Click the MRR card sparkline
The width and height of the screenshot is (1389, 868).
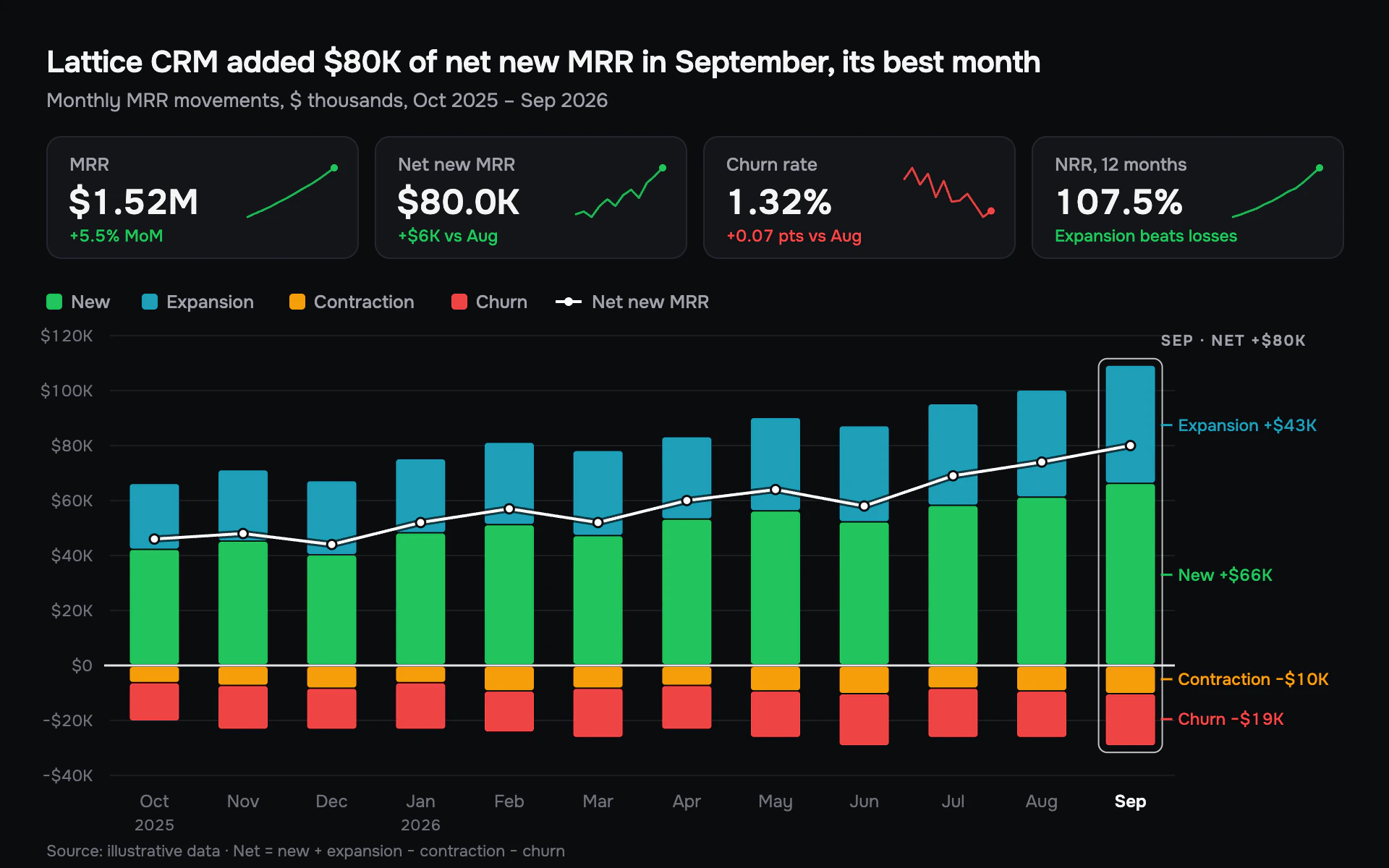coord(292,192)
